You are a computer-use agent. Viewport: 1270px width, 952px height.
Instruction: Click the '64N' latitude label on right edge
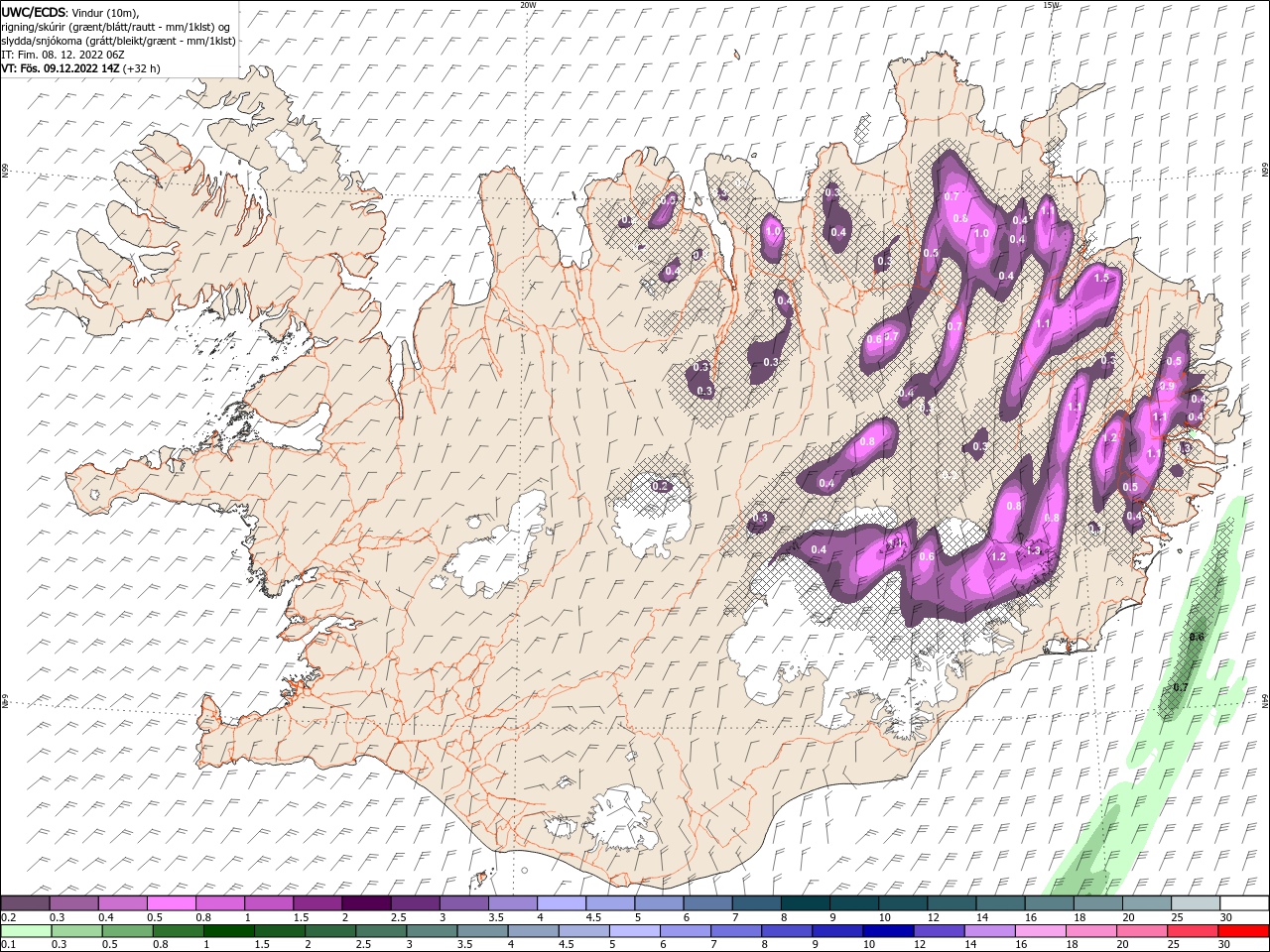1265,699
